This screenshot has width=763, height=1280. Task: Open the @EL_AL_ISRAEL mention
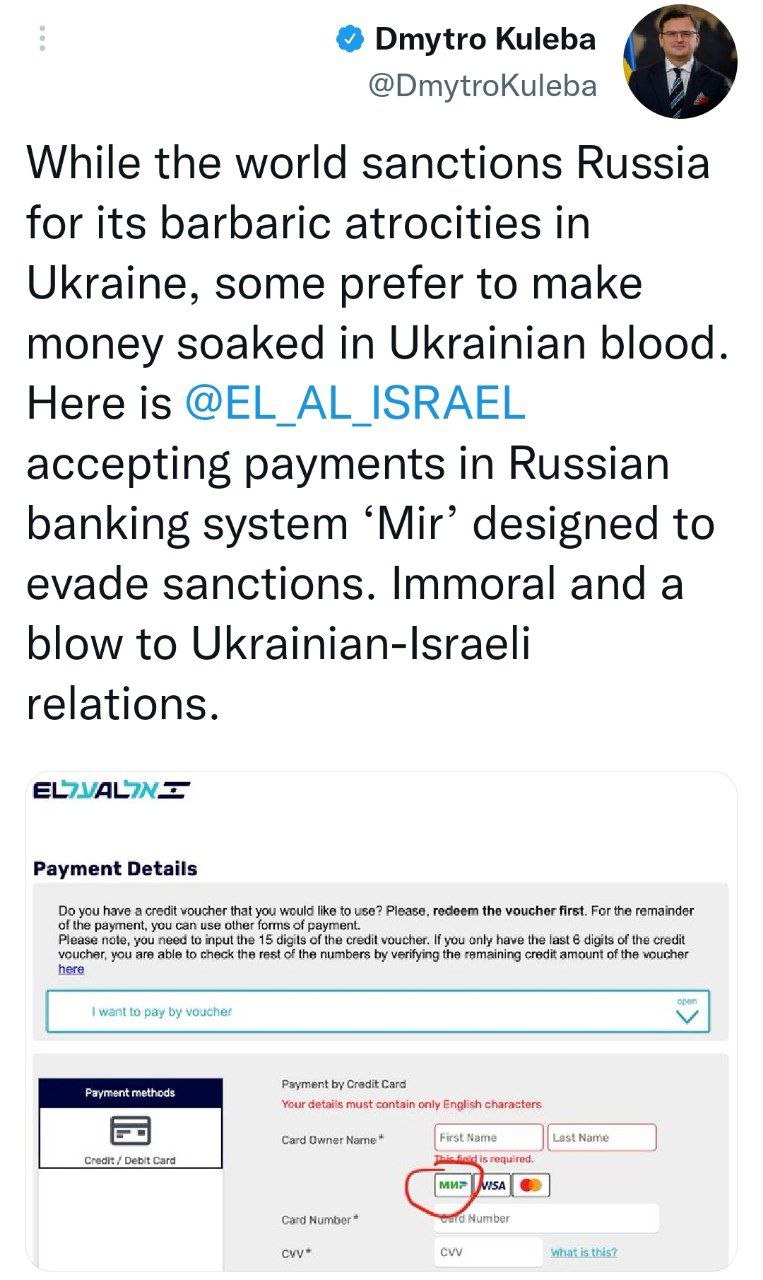355,404
